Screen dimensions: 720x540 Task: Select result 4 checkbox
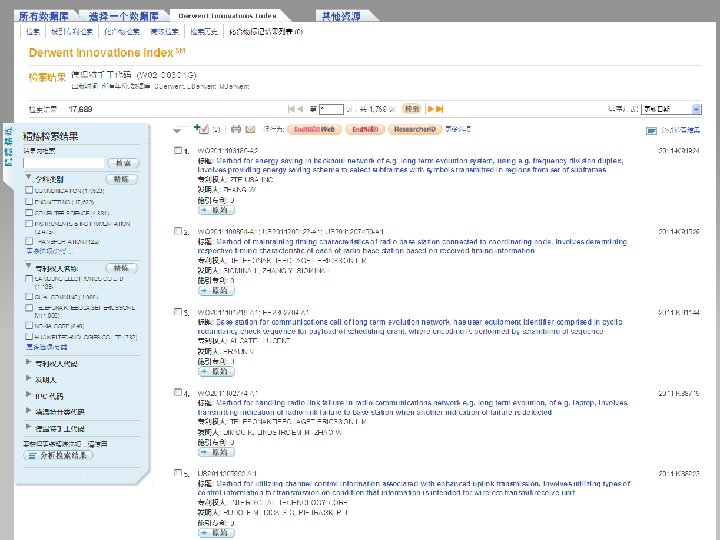178,392
